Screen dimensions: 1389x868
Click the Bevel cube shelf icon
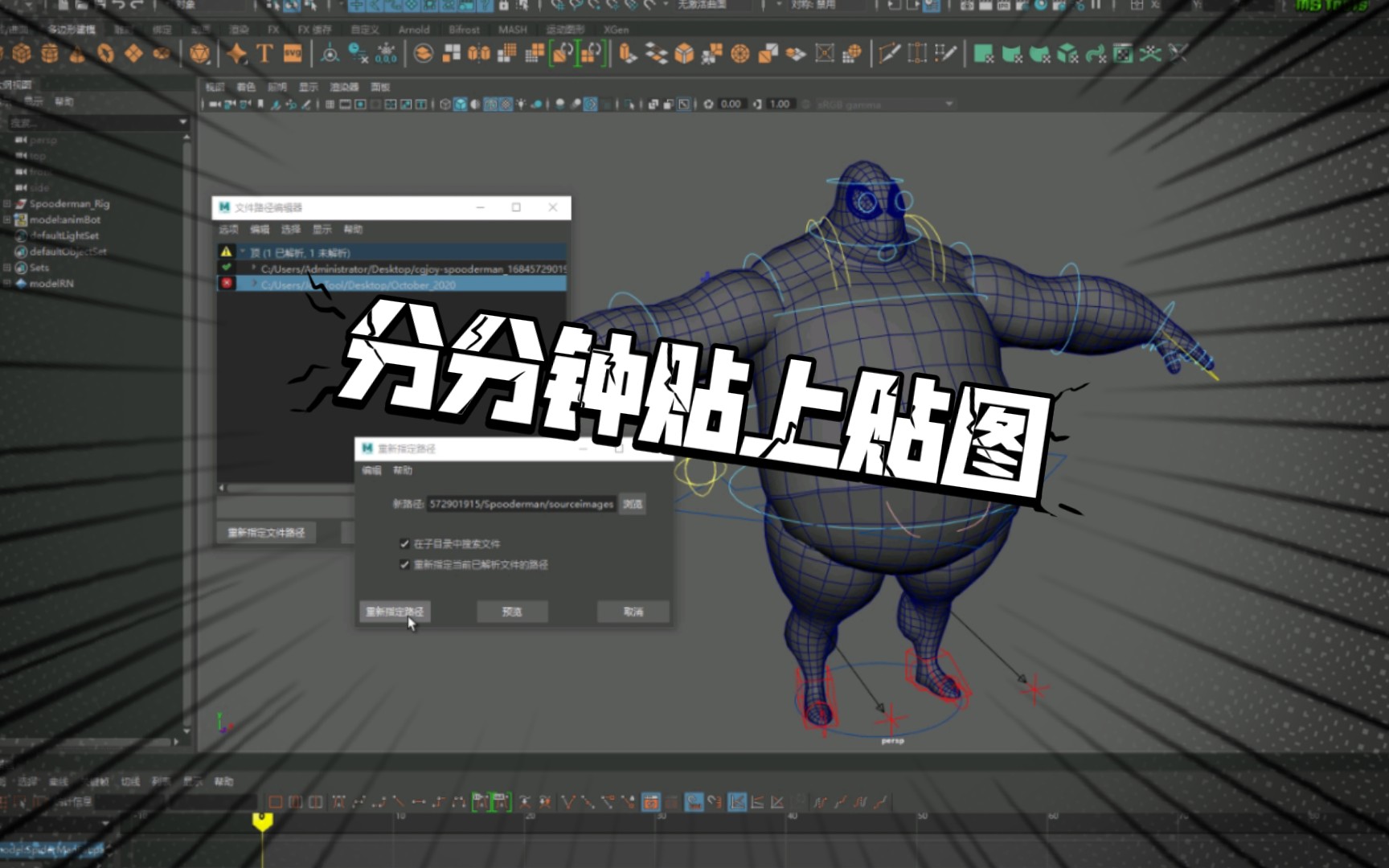tap(684, 54)
